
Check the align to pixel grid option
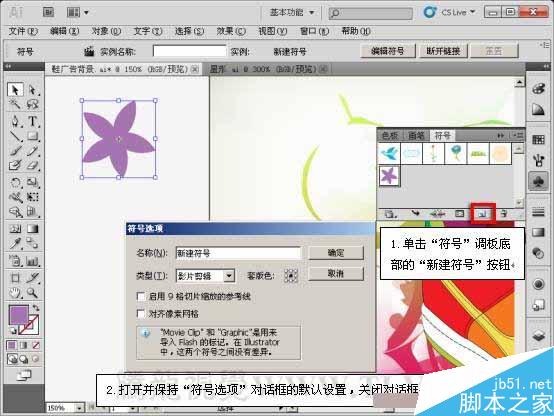point(141,314)
